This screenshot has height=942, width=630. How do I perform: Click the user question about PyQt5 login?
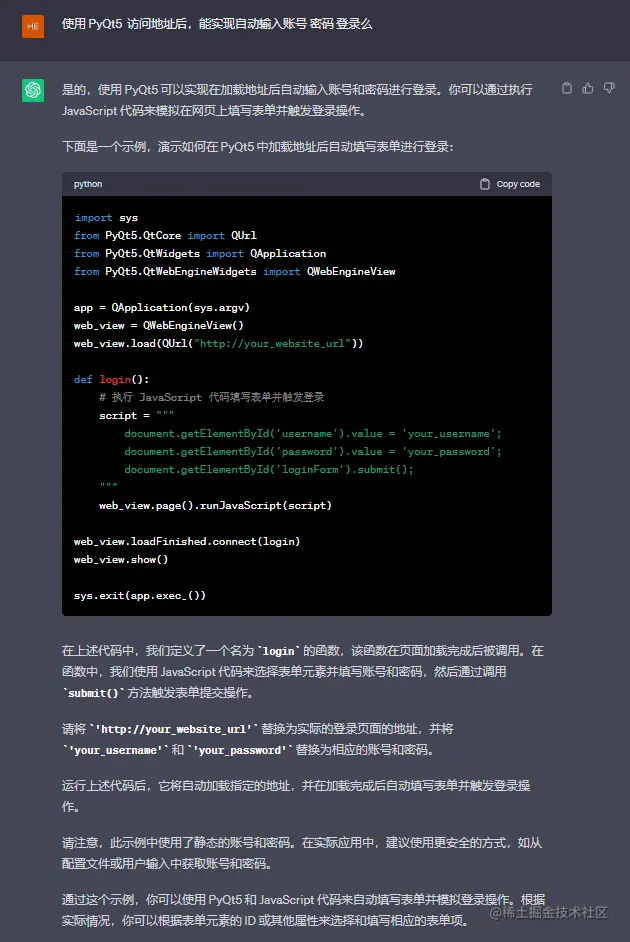(x=217, y=24)
